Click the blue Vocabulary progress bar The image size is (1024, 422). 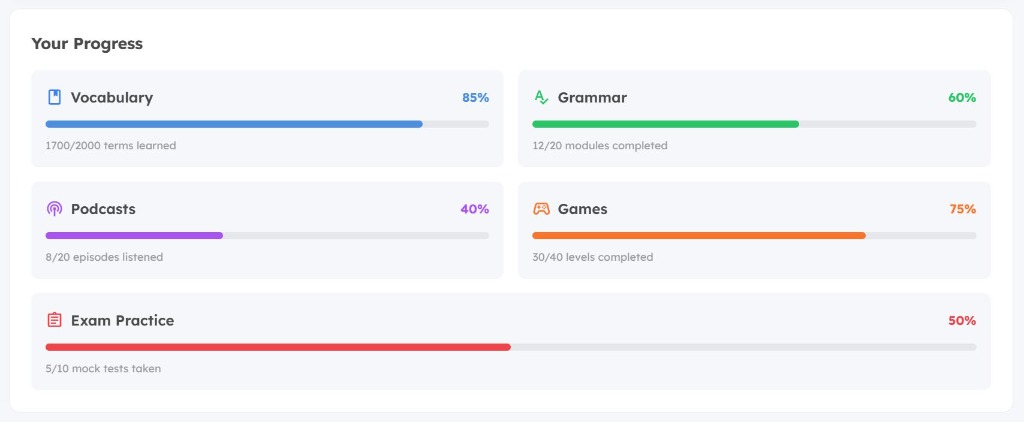(x=234, y=124)
